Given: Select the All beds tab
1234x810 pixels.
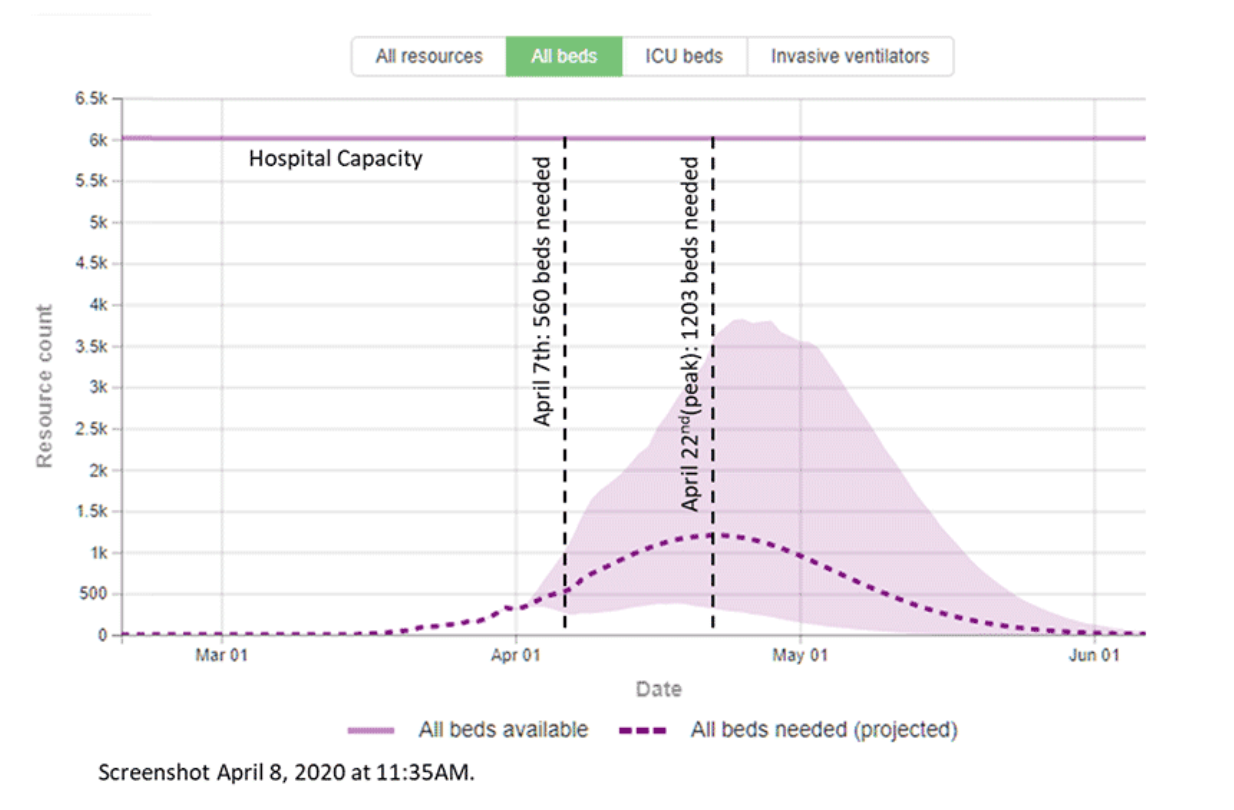Looking at the screenshot, I should 563,56.
